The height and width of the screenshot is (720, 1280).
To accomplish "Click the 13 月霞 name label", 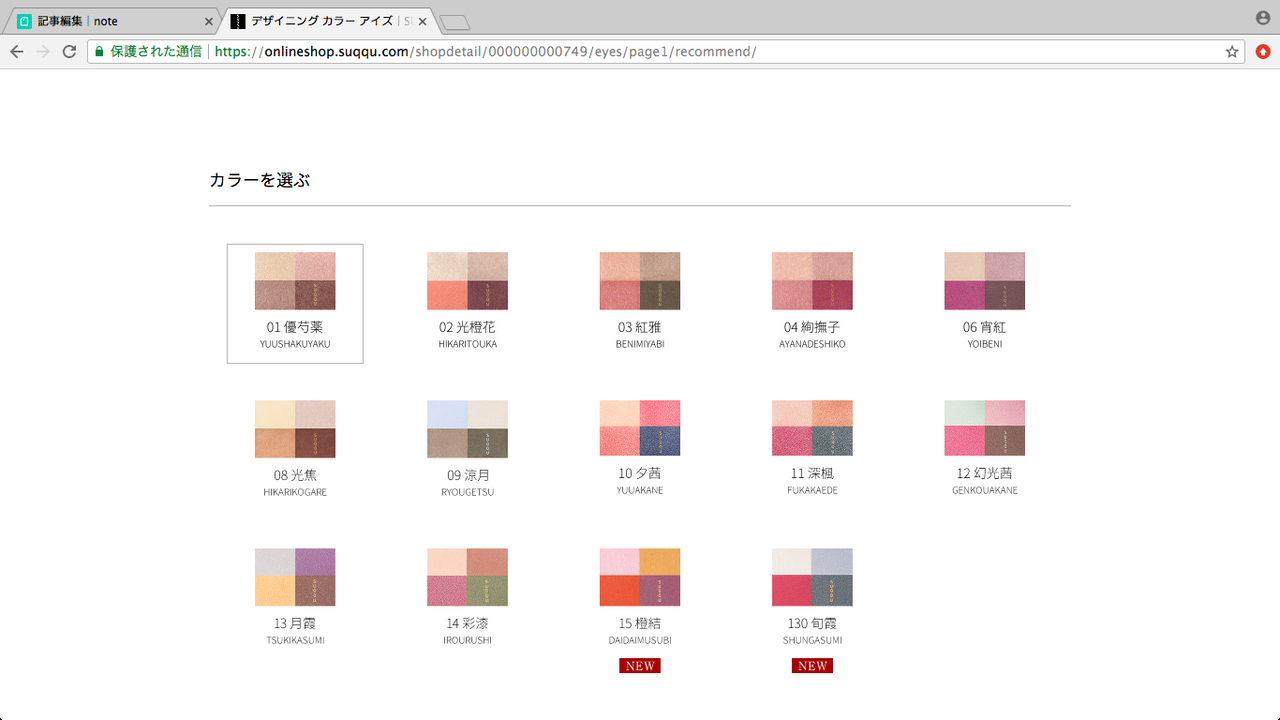I will pos(295,623).
